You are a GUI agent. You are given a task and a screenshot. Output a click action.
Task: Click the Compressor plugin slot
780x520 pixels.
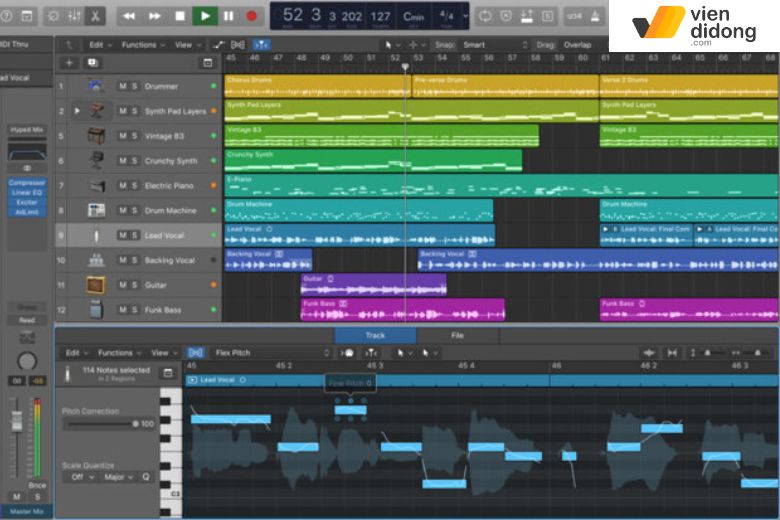[27, 183]
